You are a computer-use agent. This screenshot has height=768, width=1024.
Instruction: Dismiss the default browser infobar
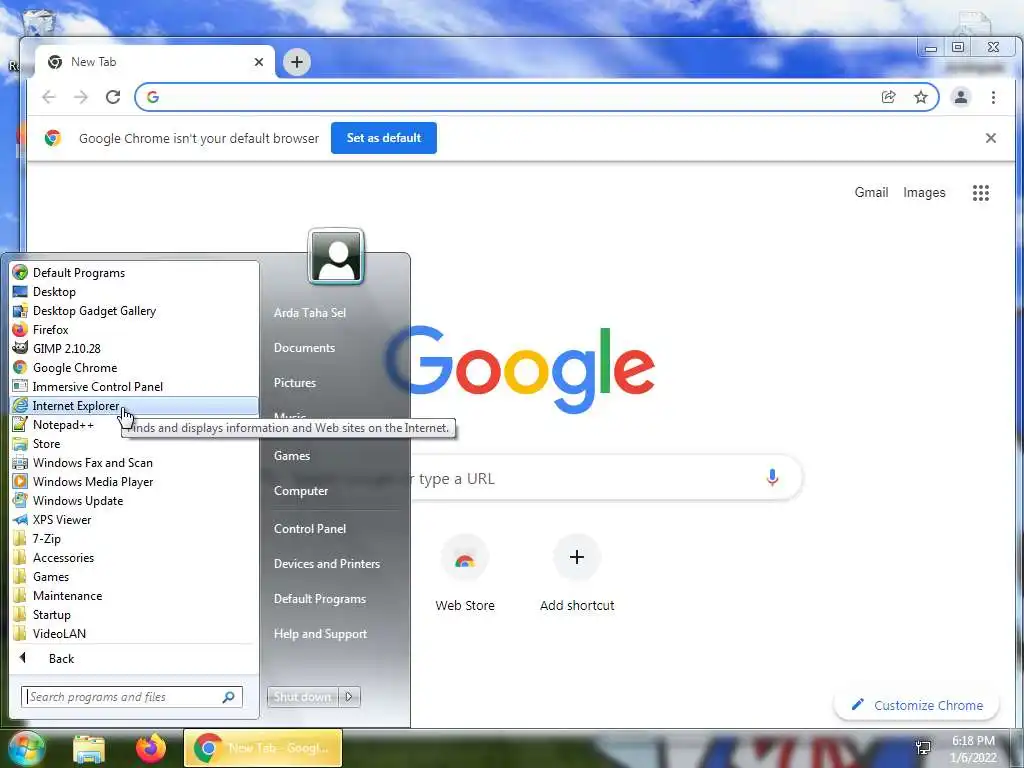click(991, 138)
